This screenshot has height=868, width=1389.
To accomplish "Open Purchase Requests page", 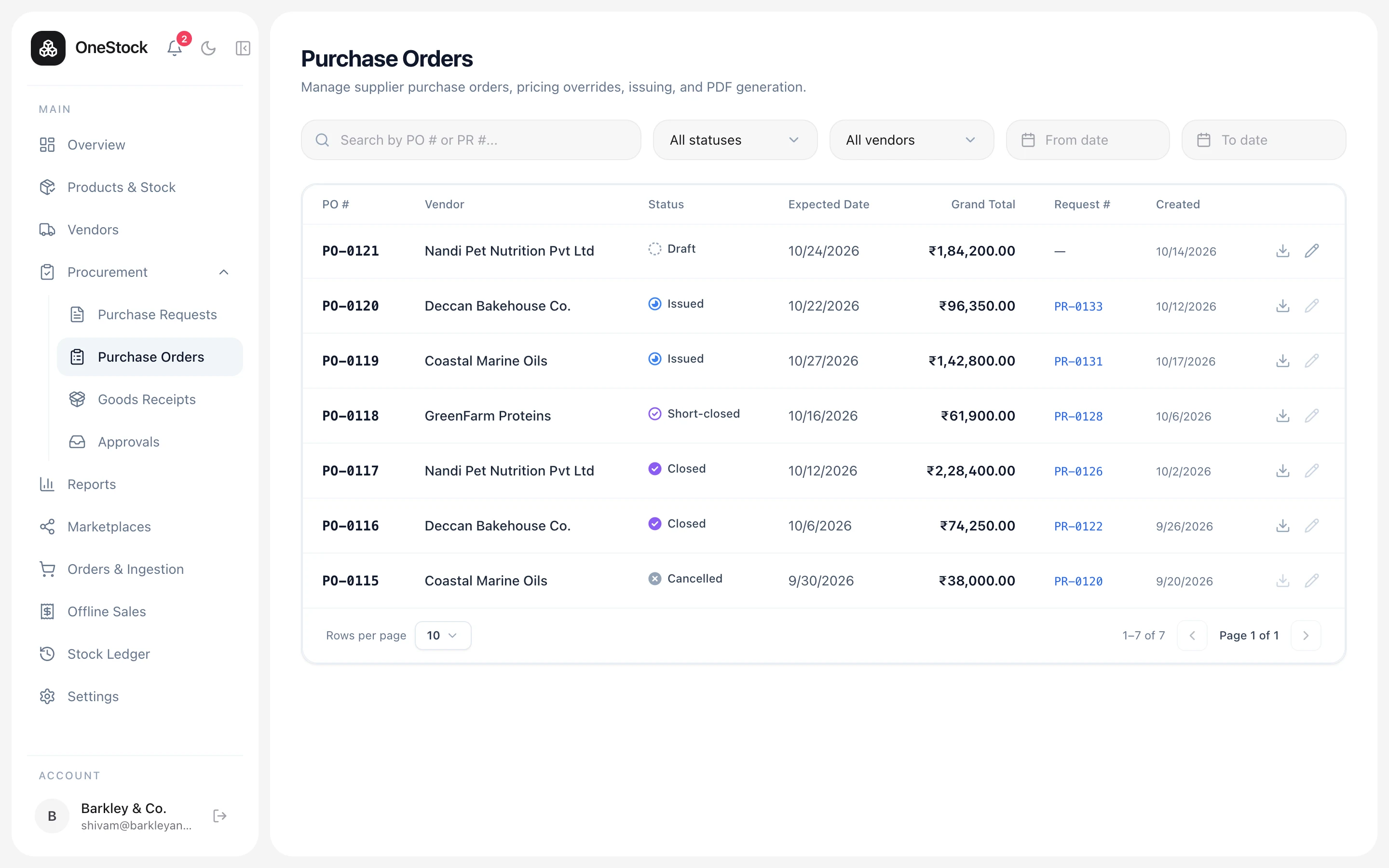I will 150,314.
